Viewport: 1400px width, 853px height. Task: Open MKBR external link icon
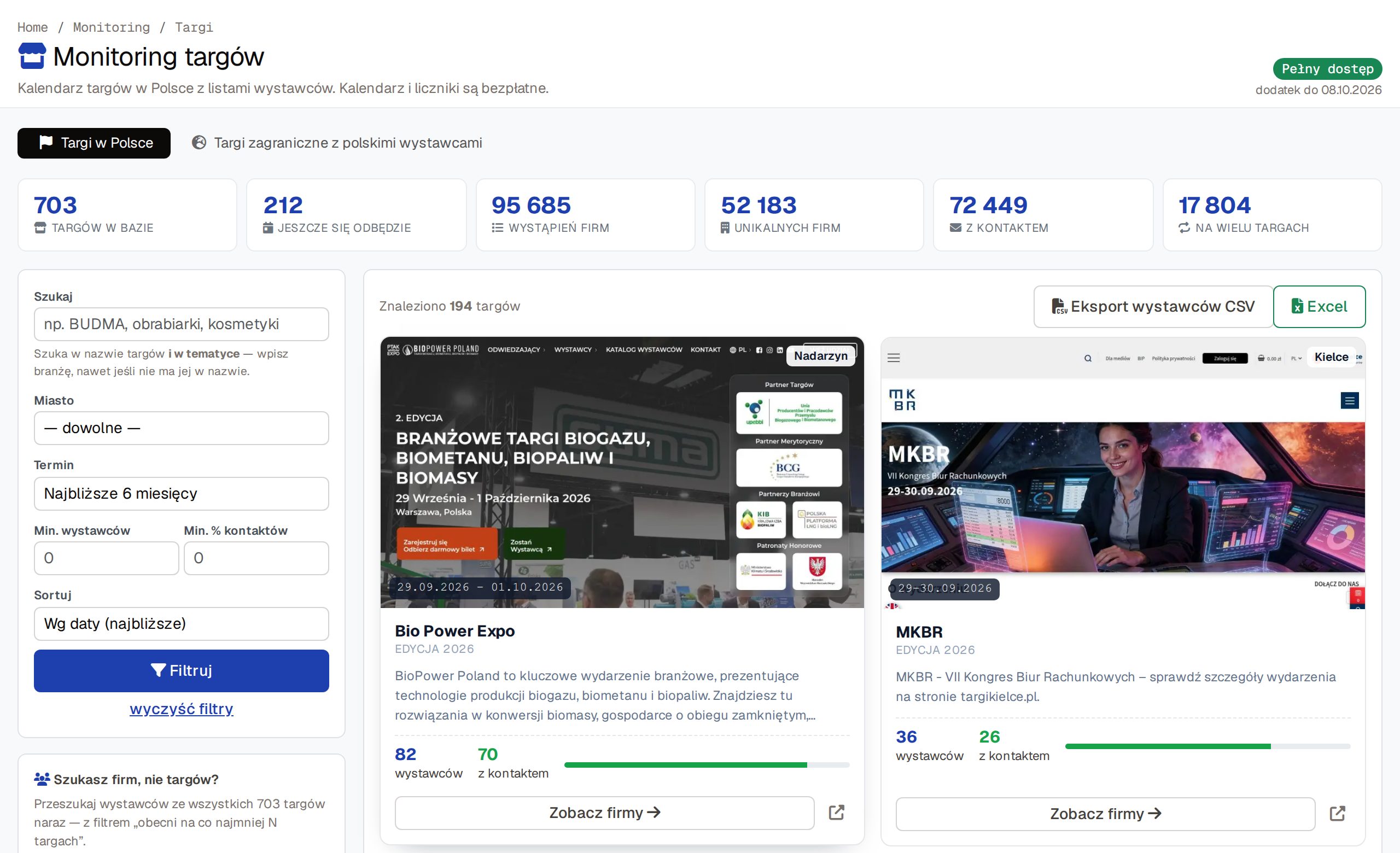coord(1338,814)
